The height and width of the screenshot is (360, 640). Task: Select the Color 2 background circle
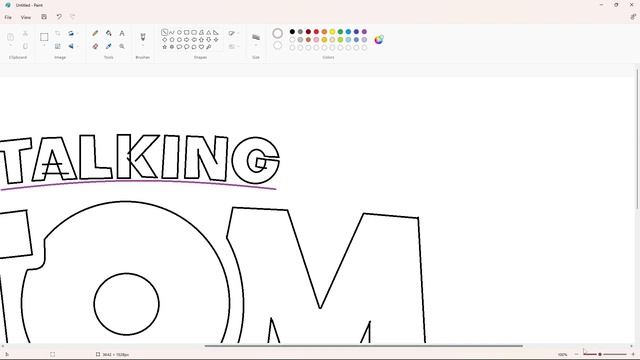tap(278, 45)
